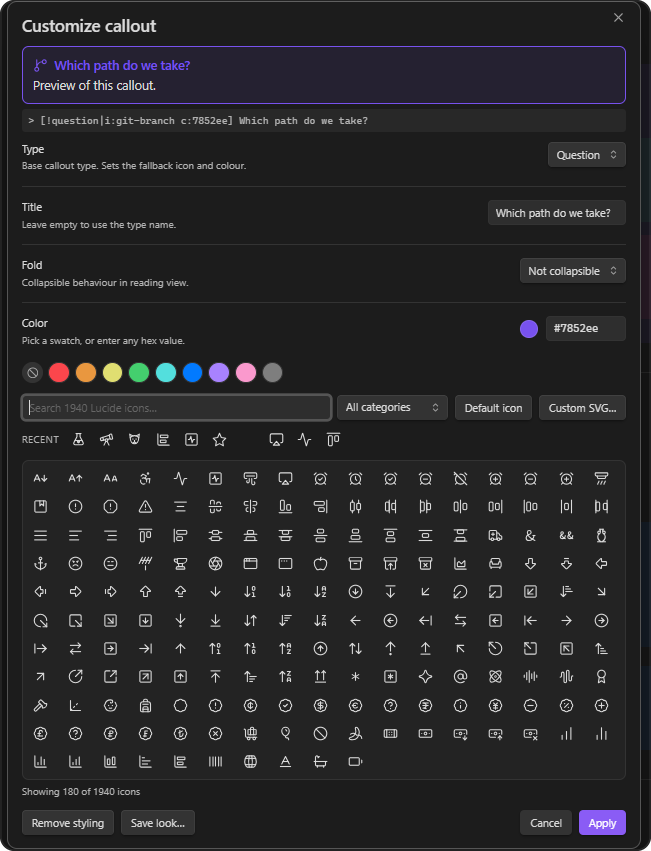
Task: Select the ambulance icon
Action: [495, 536]
